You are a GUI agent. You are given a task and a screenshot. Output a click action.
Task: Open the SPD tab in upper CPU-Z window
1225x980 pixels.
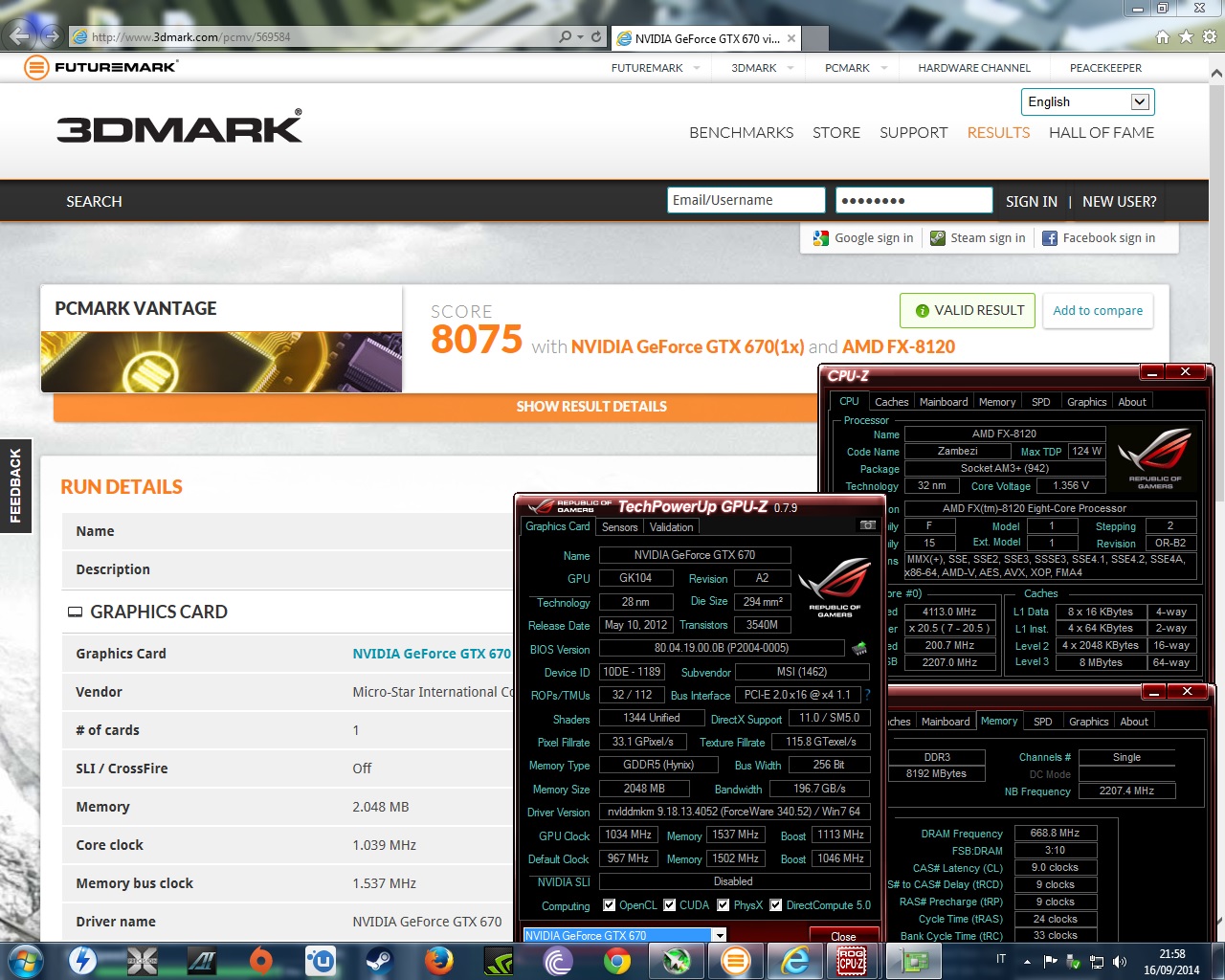coord(1040,402)
